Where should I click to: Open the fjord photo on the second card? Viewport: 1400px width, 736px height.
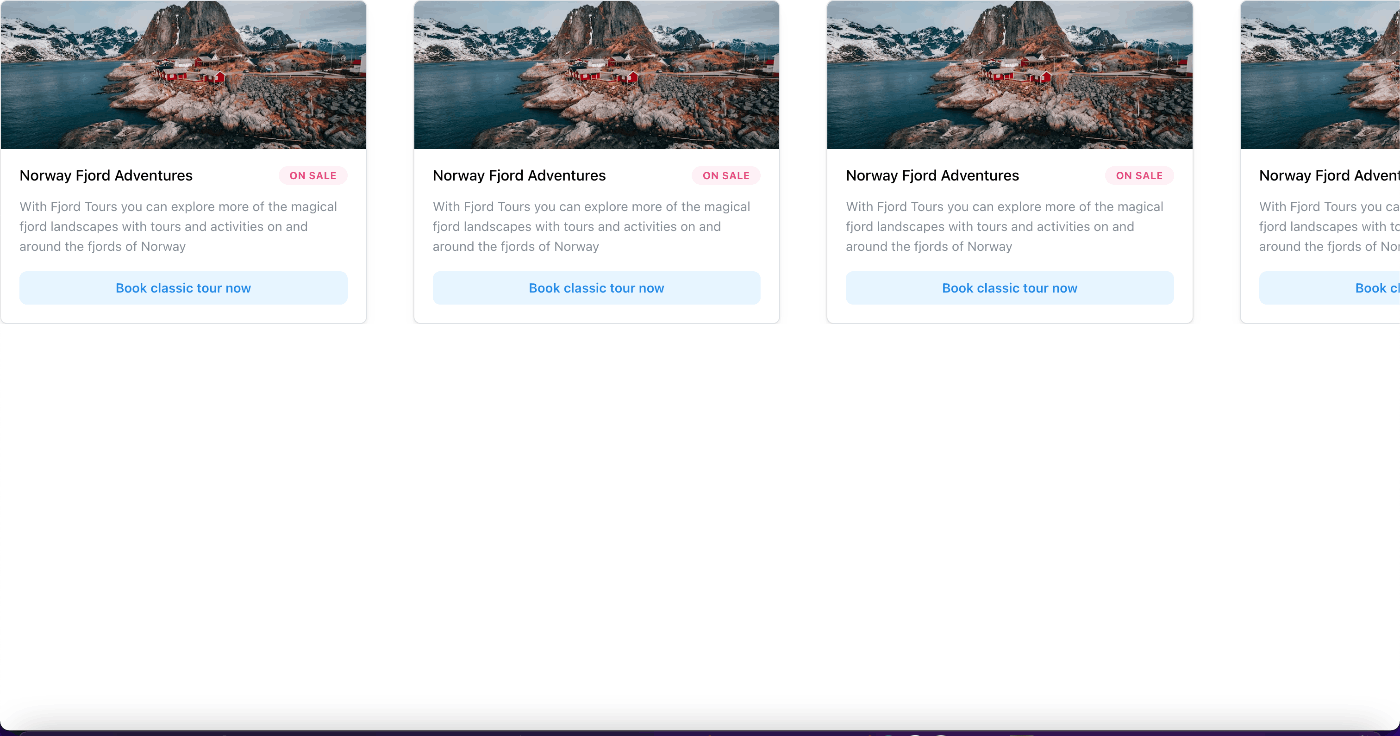point(597,75)
